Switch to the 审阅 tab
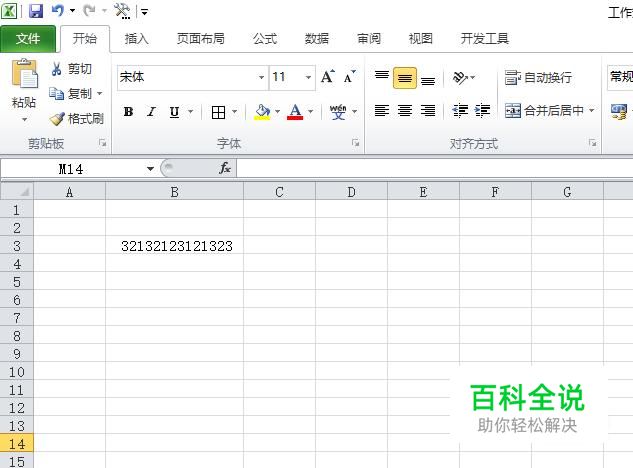Viewport: 633px width, 468px height. pyautogui.click(x=369, y=39)
